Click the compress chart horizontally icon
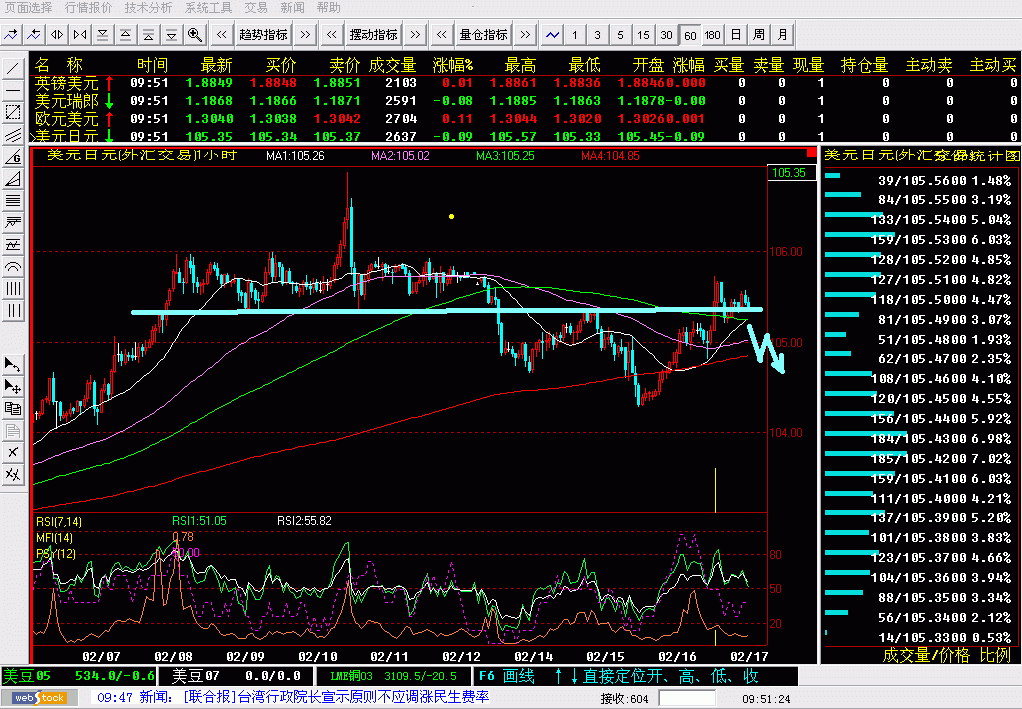This screenshot has width=1022, height=709. click(80, 35)
